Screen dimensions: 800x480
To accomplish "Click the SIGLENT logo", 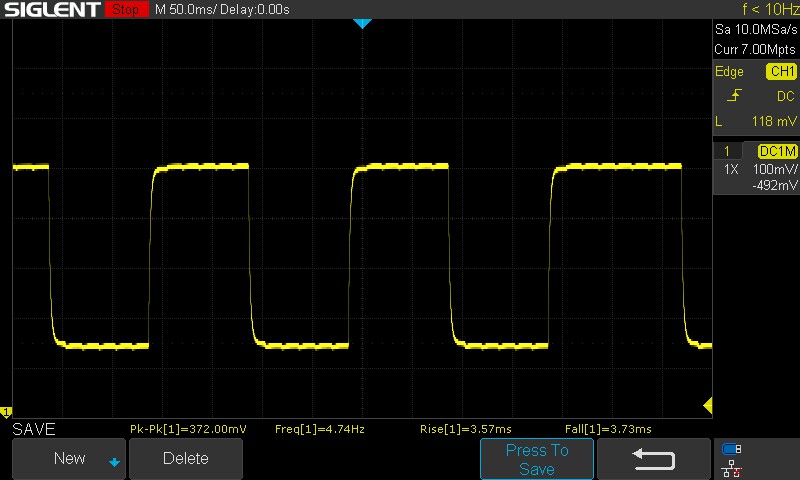I will (52, 9).
